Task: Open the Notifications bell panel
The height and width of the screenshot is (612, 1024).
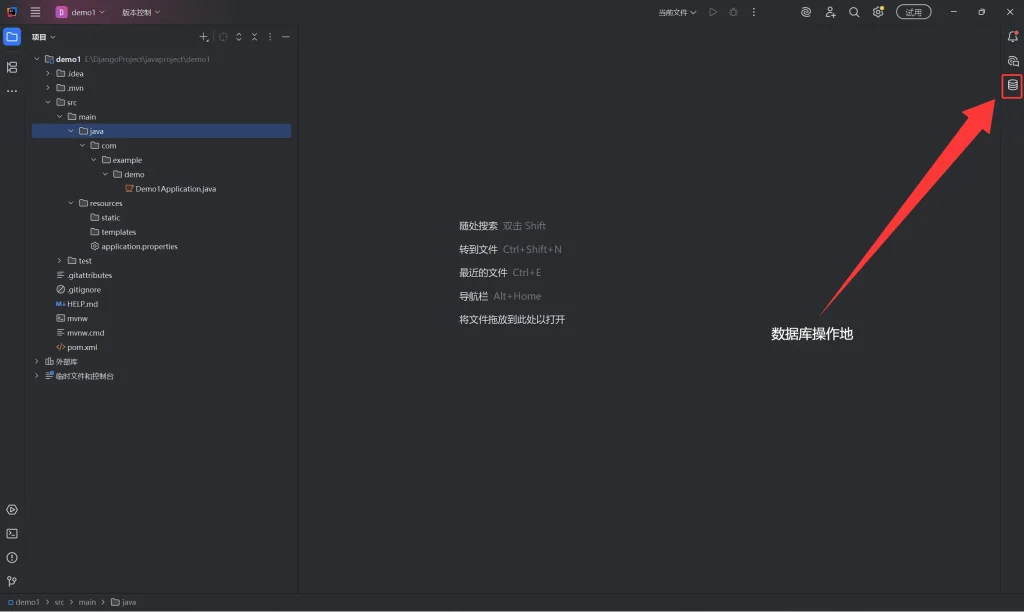Action: (1012, 37)
